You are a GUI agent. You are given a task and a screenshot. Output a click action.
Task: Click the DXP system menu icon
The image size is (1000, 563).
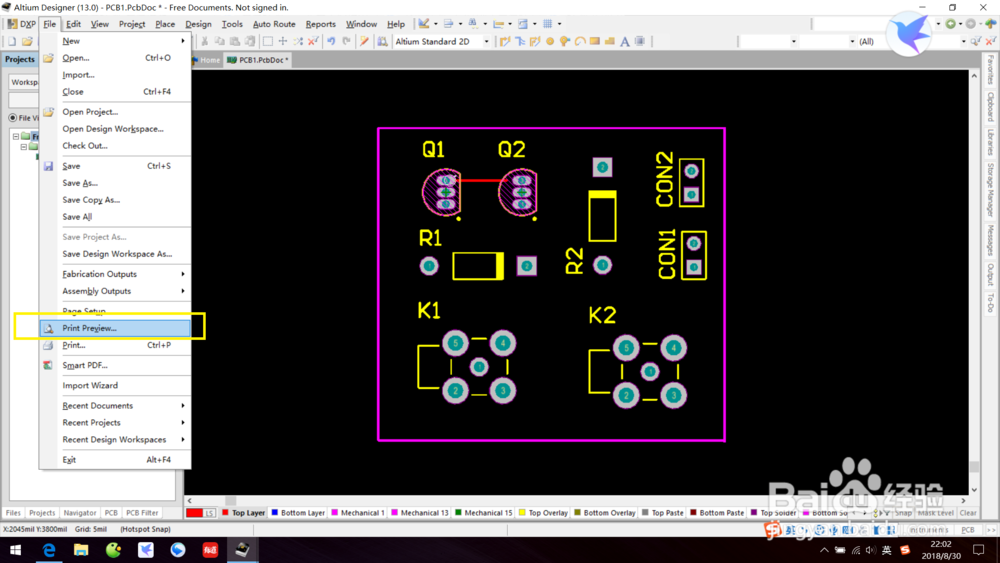click(22, 24)
